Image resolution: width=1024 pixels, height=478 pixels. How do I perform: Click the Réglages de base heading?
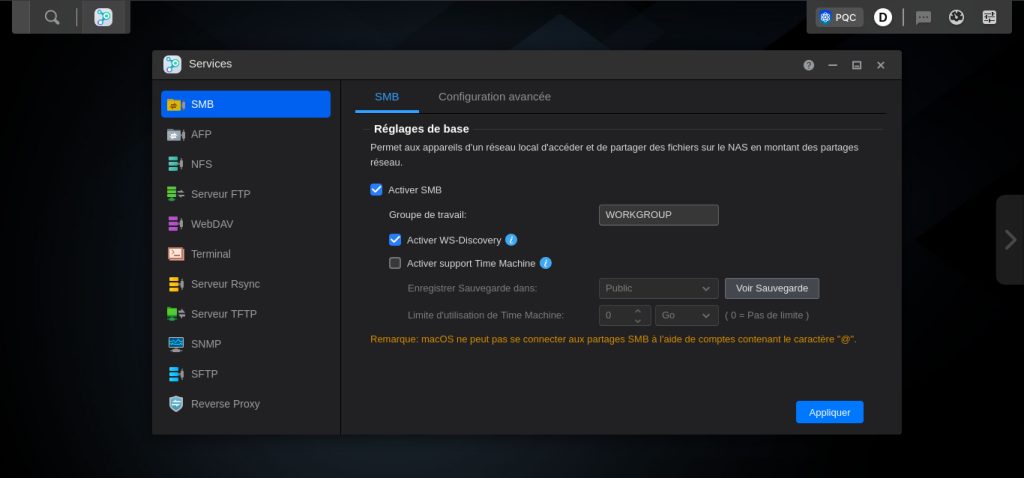click(421, 129)
